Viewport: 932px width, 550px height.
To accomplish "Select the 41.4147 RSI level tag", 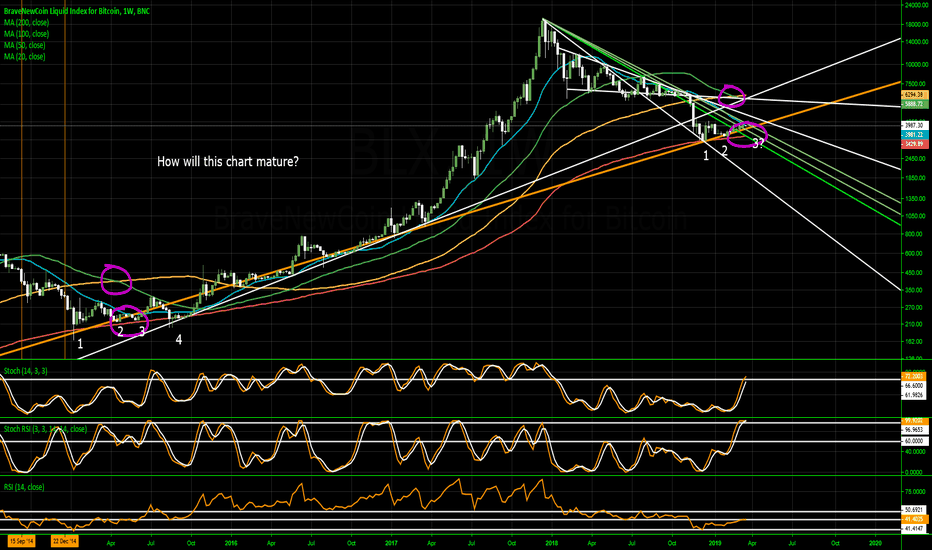I will (x=916, y=529).
